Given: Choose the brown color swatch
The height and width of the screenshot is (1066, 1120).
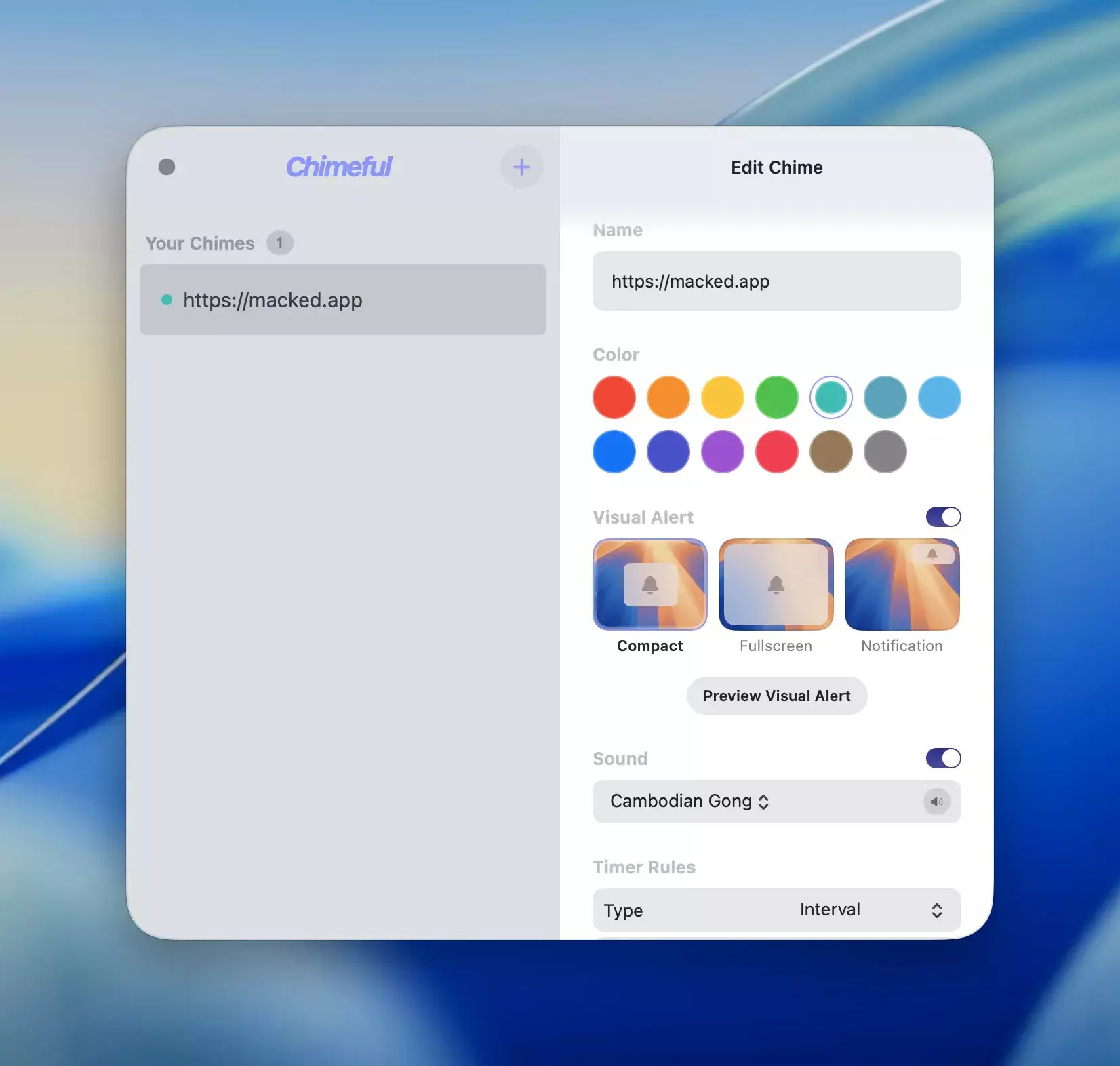Looking at the screenshot, I should (831, 452).
